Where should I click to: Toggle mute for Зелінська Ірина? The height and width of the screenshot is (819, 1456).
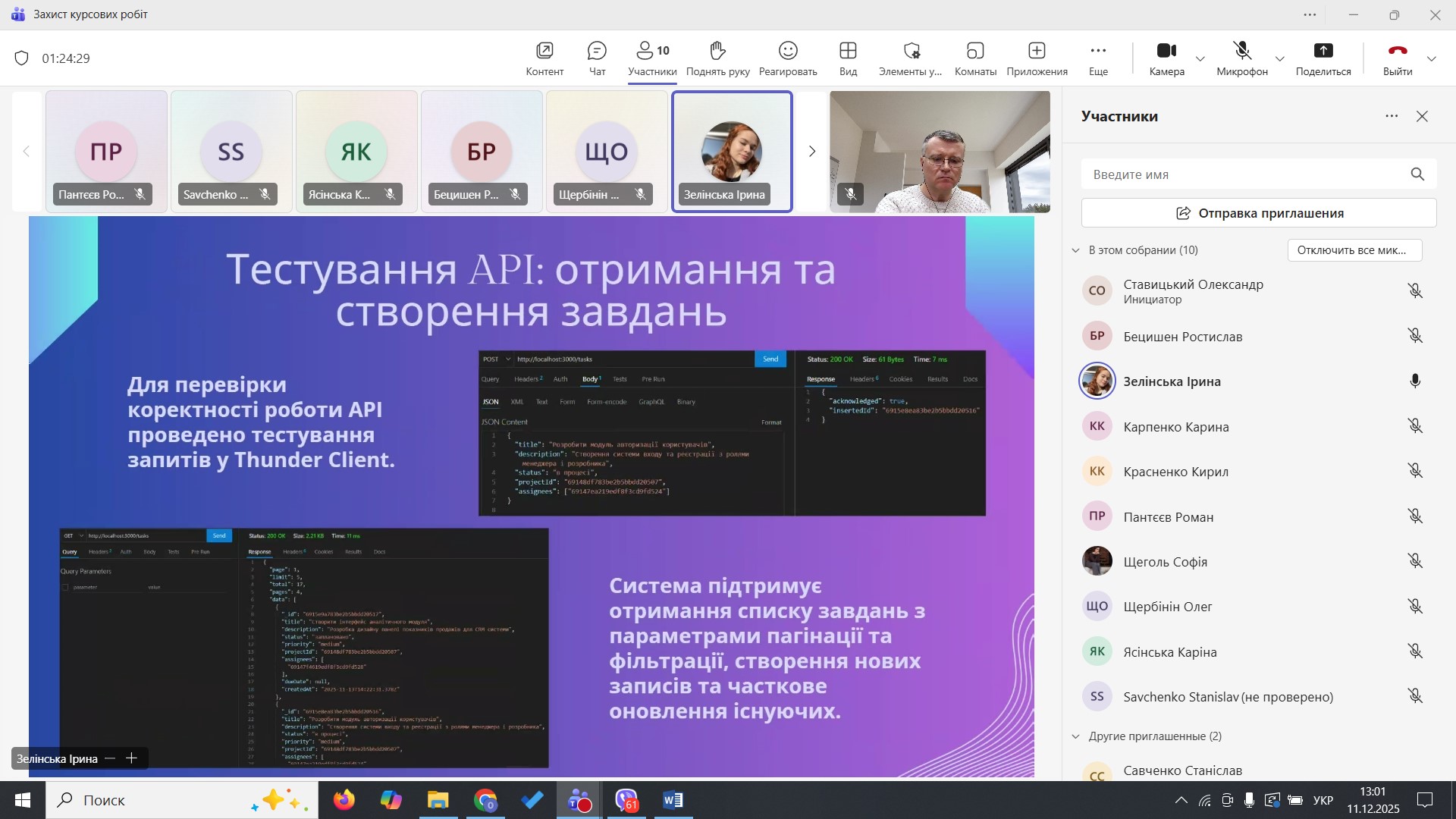(1414, 381)
